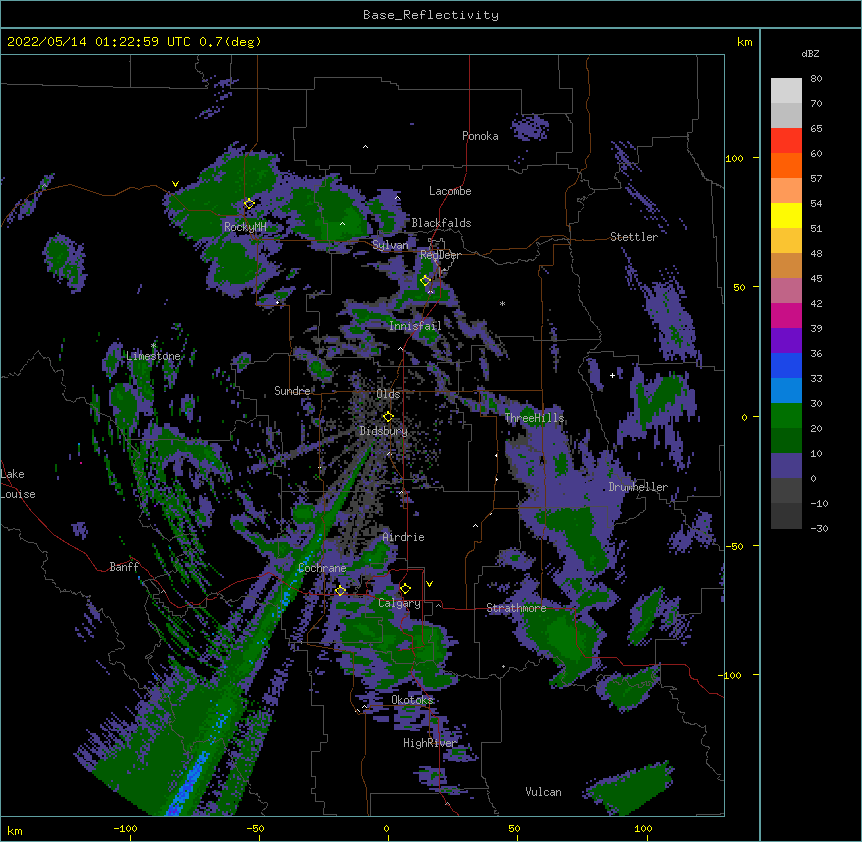Click the yellow diamond marker below Cochrane
The image size is (862, 842).
point(340,590)
